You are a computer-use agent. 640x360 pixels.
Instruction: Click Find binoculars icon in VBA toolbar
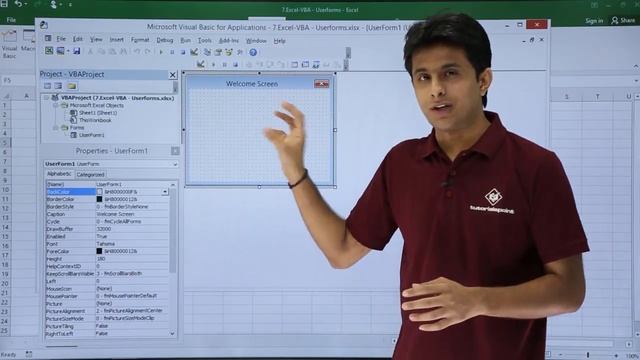coord(123,52)
